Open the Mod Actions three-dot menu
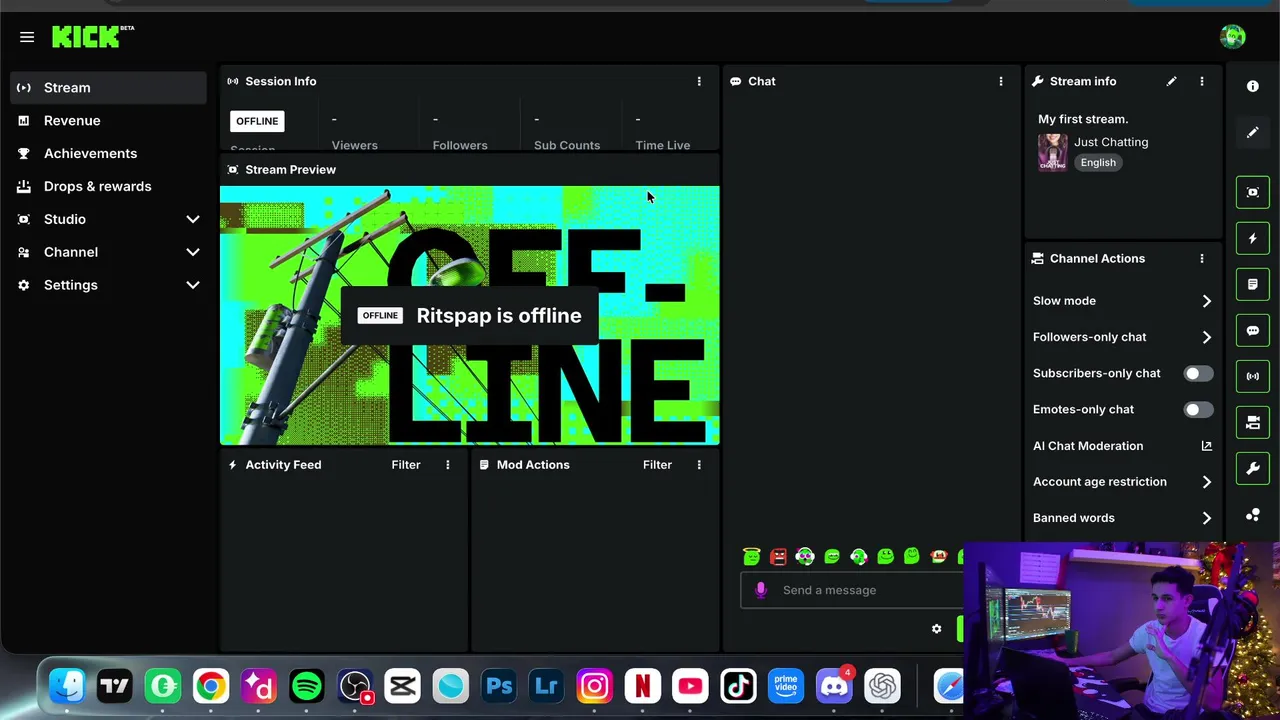This screenshot has width=1280, height=720. tap(699, 464)
